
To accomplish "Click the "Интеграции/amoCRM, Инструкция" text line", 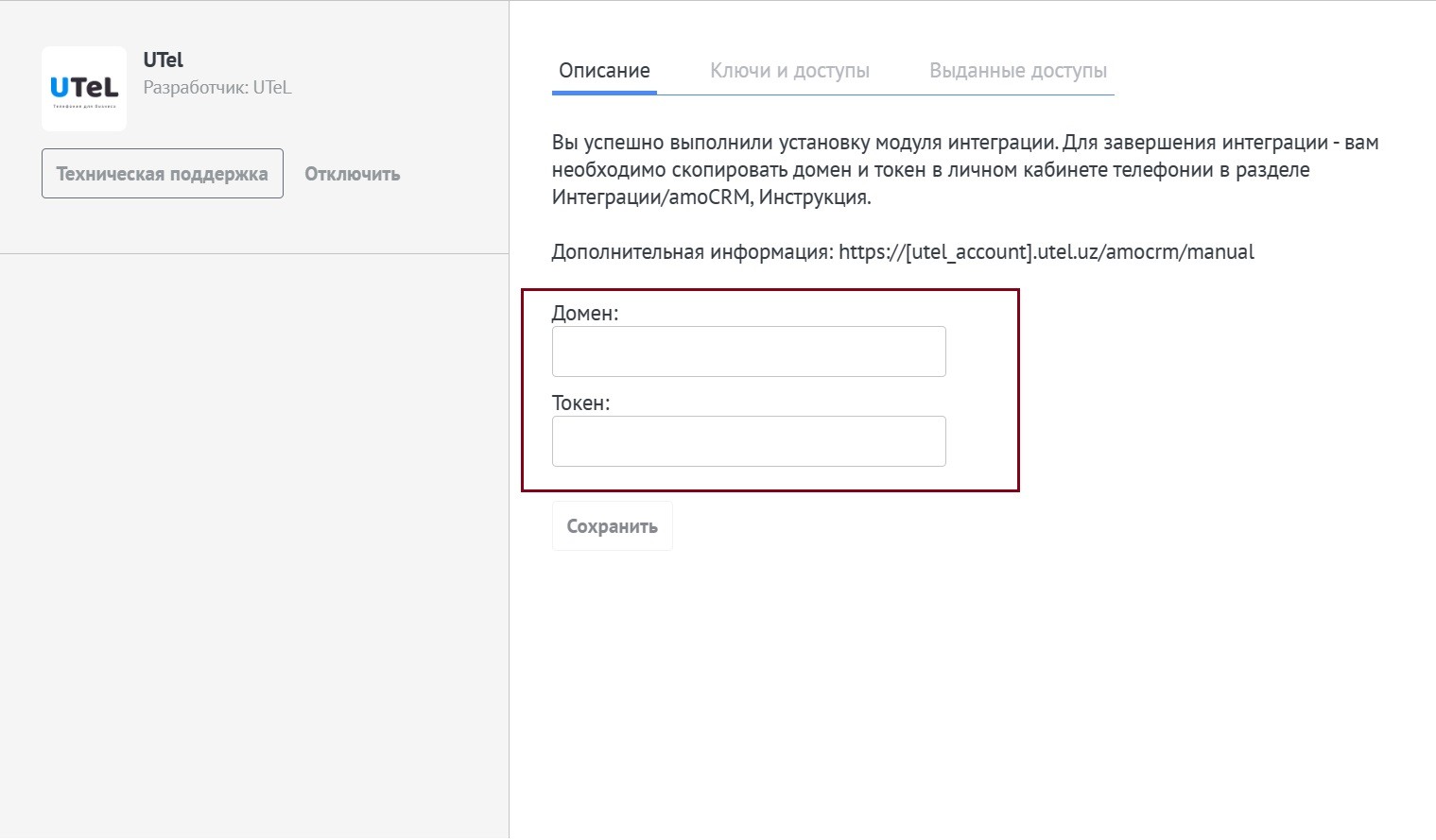I will coord(711,197).
